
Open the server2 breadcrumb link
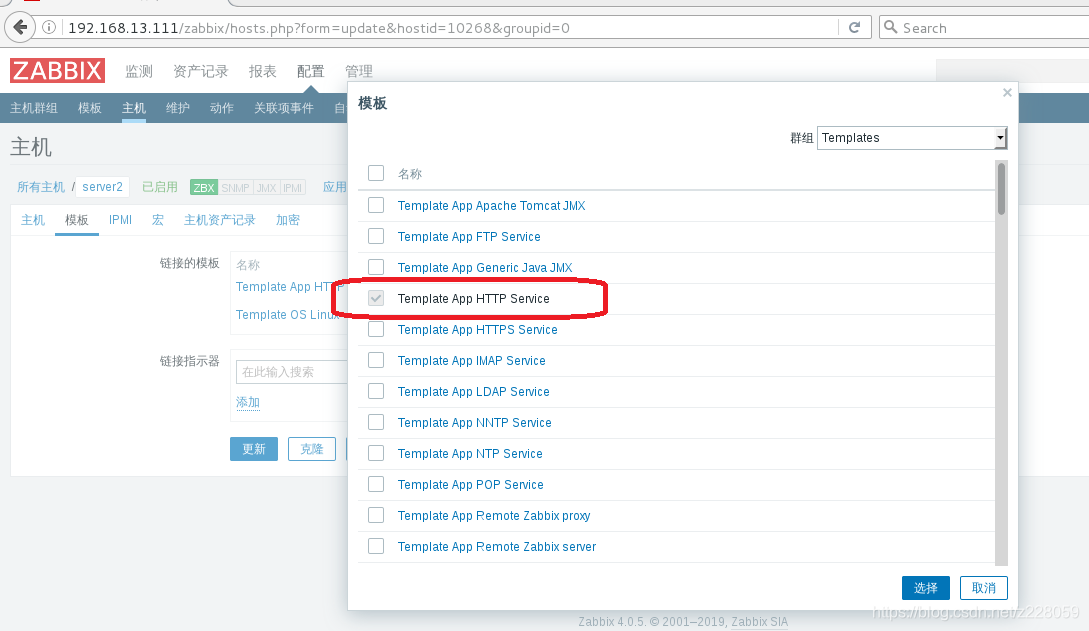pyautogui.click(x=102, y=187)
